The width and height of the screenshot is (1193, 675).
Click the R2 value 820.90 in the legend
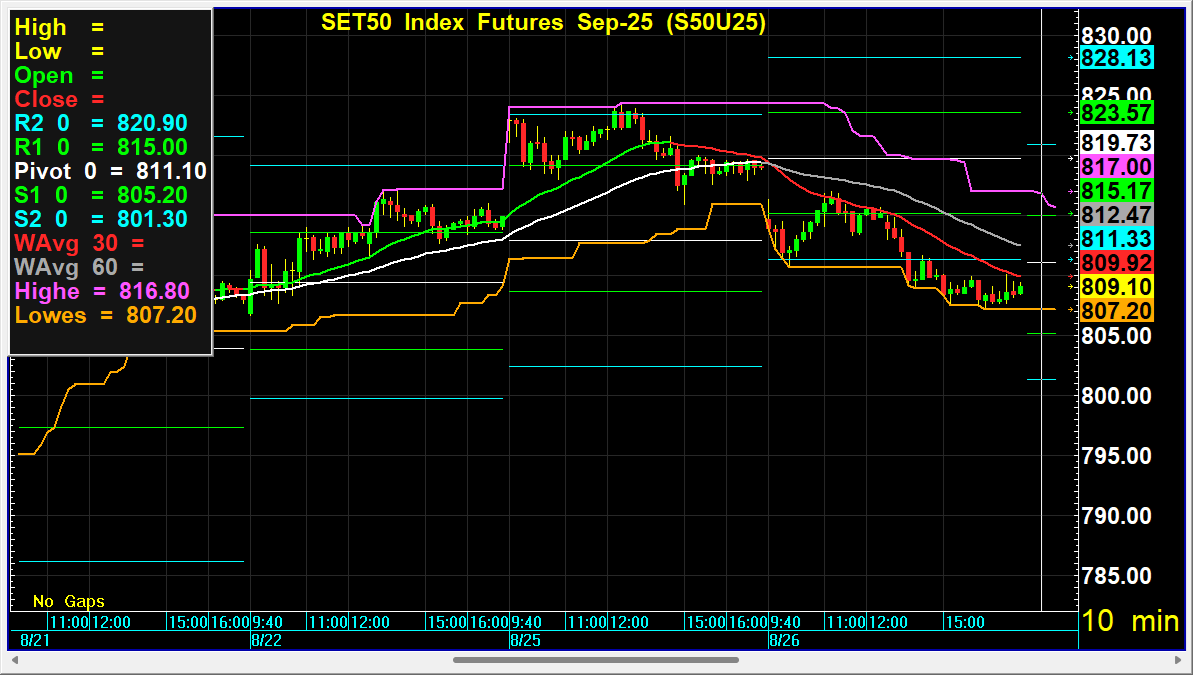[x=152, y=123]
